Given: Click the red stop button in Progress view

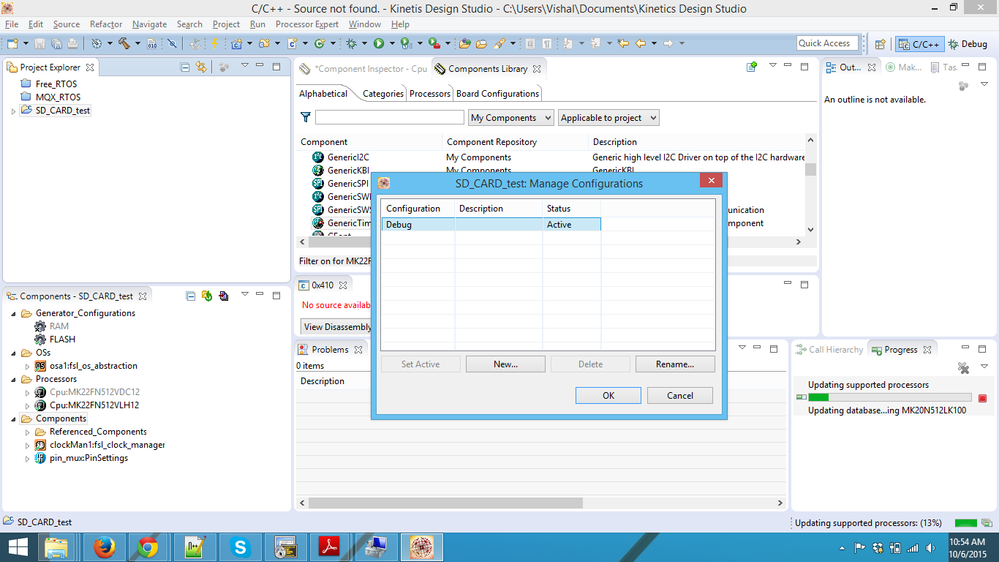Looking at the screenshot, I should [982, 398].
